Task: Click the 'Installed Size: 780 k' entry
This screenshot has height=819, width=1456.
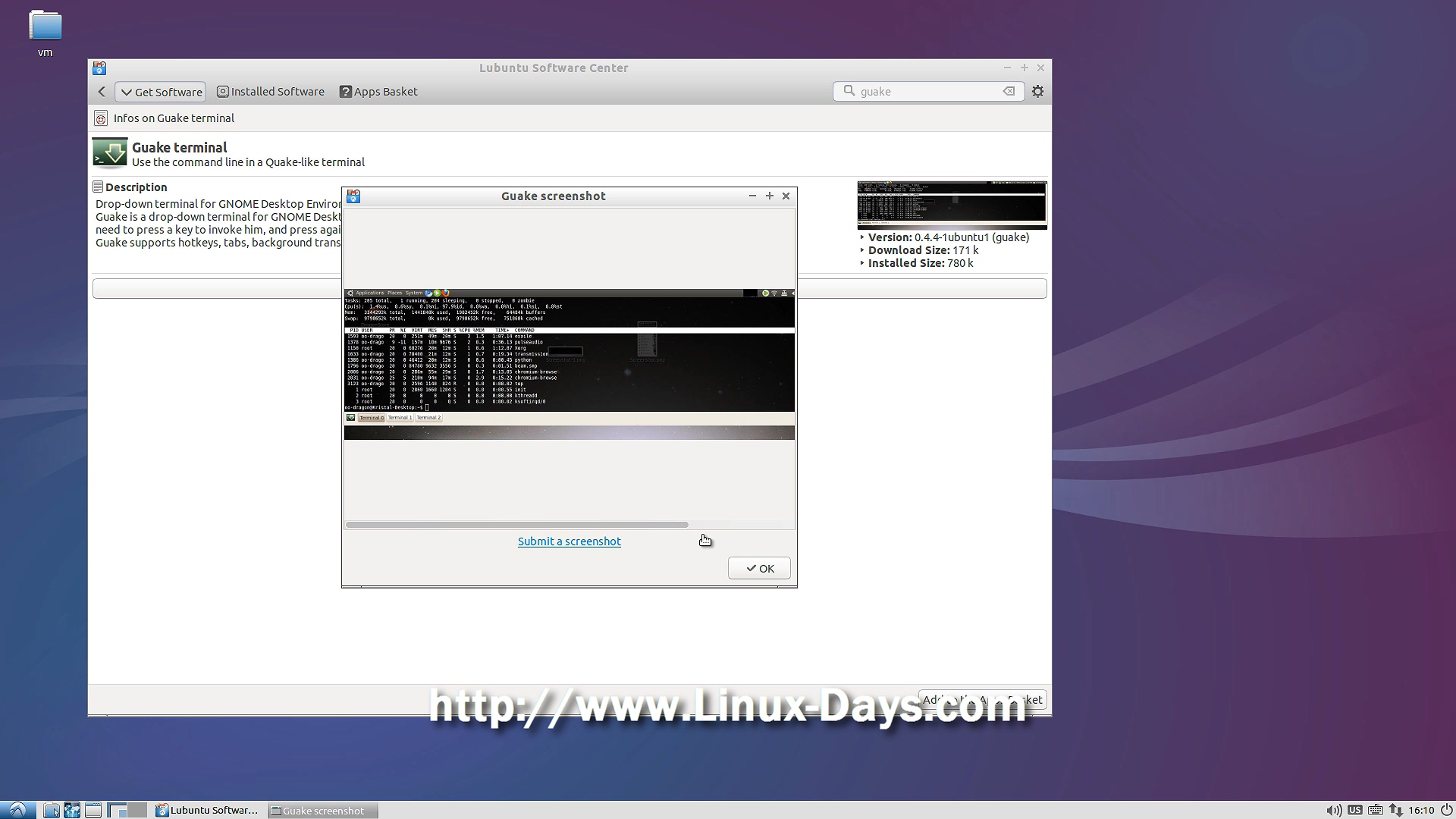Action: 921,263
